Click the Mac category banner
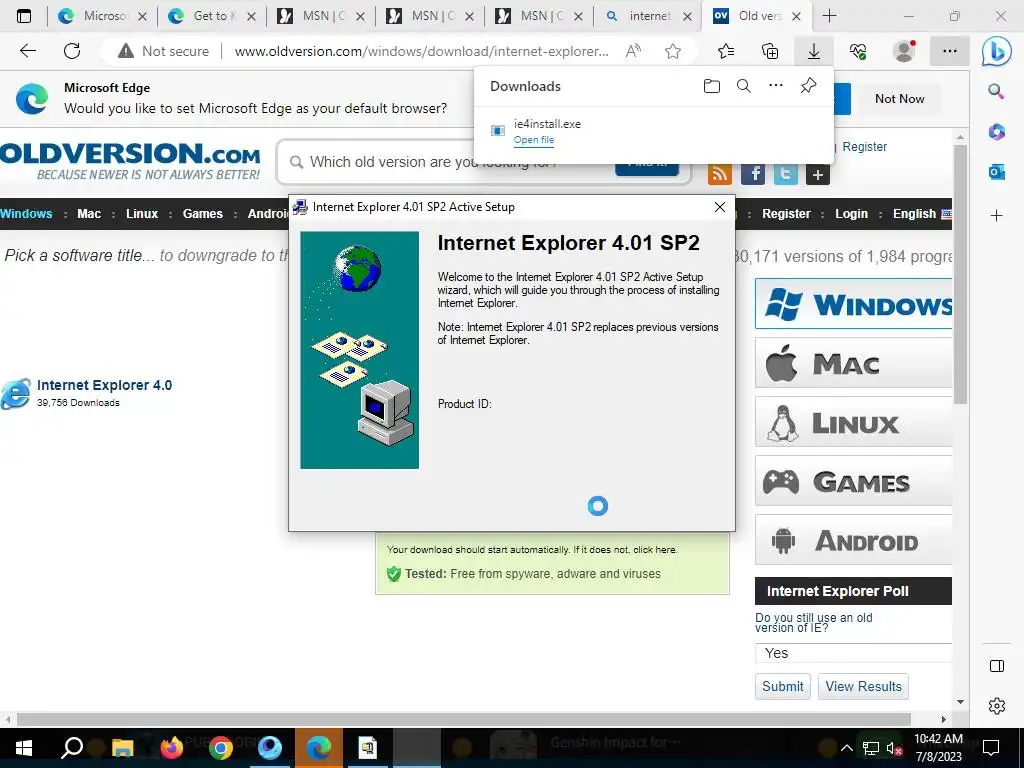Viewport: 1024px width, 768px height. [853, 363]
